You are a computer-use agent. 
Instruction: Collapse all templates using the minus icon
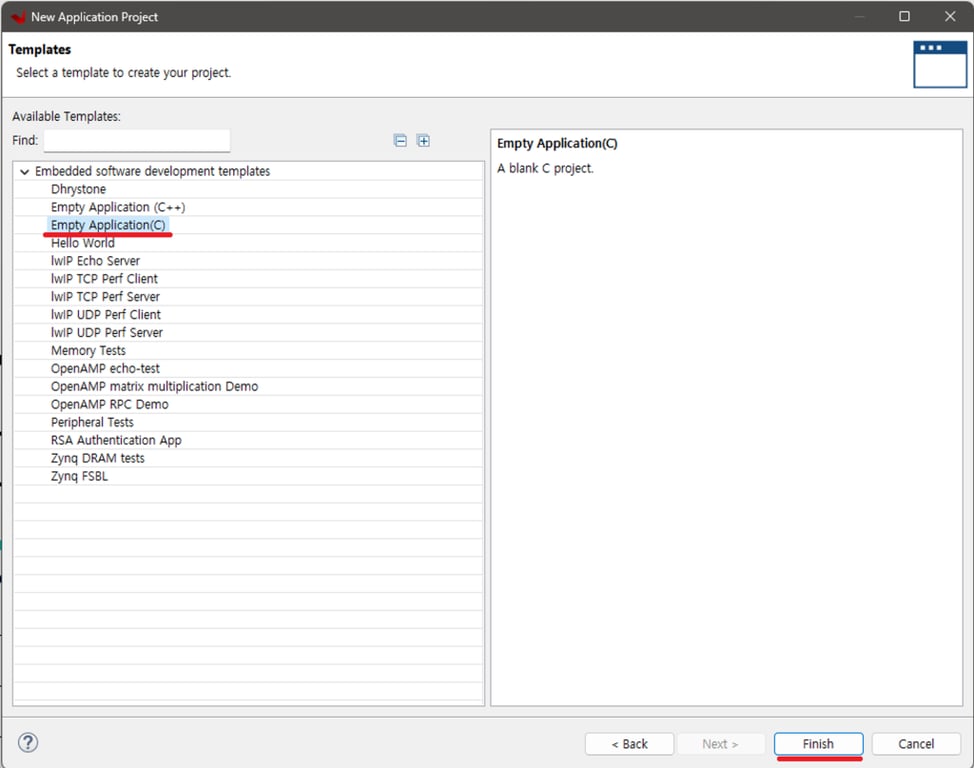pos(401,140)
